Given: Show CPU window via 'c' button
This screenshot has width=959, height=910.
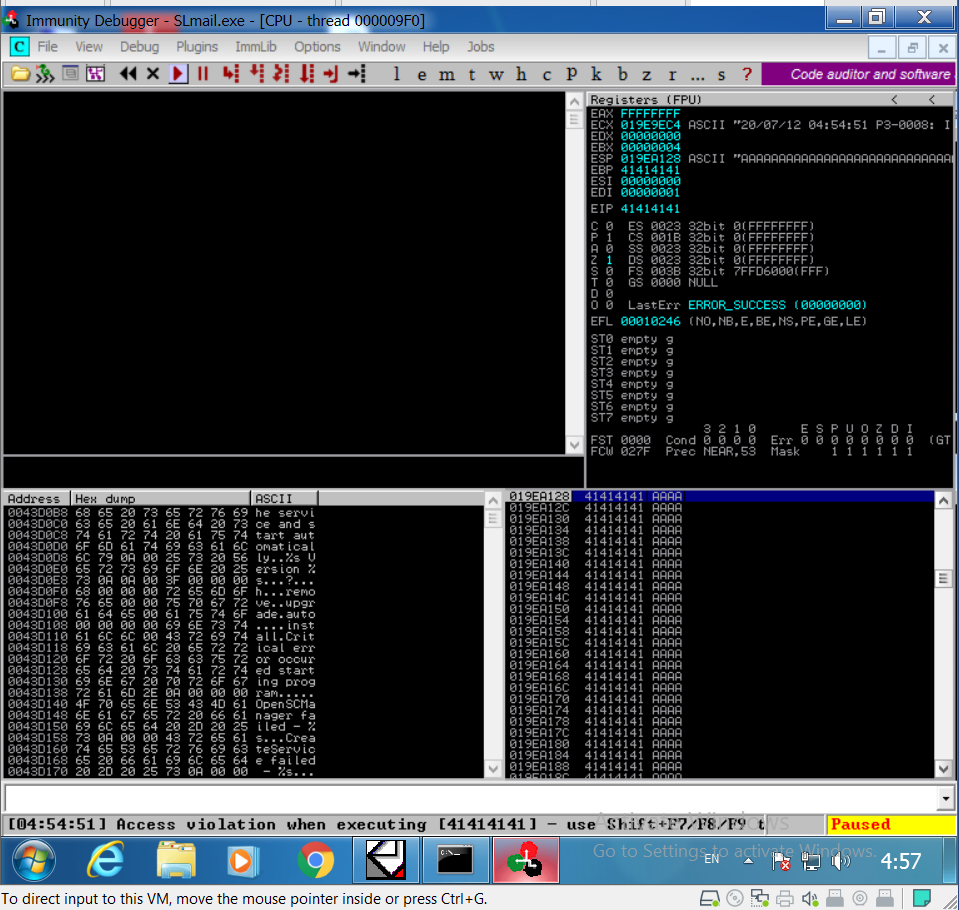Looking at the screenshot, I should 546,75.
